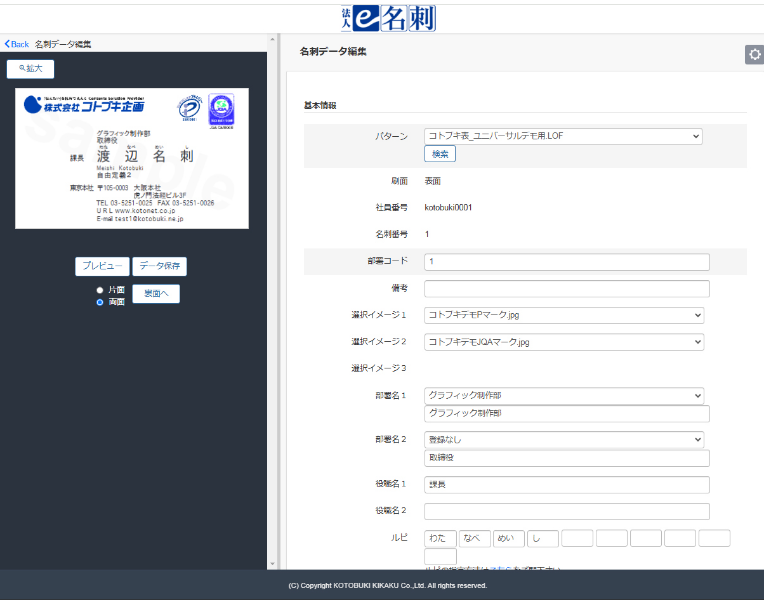Open the 部署名1 dropdown
The height and width of the screenshot is (600, 764).
coord(564,396)
